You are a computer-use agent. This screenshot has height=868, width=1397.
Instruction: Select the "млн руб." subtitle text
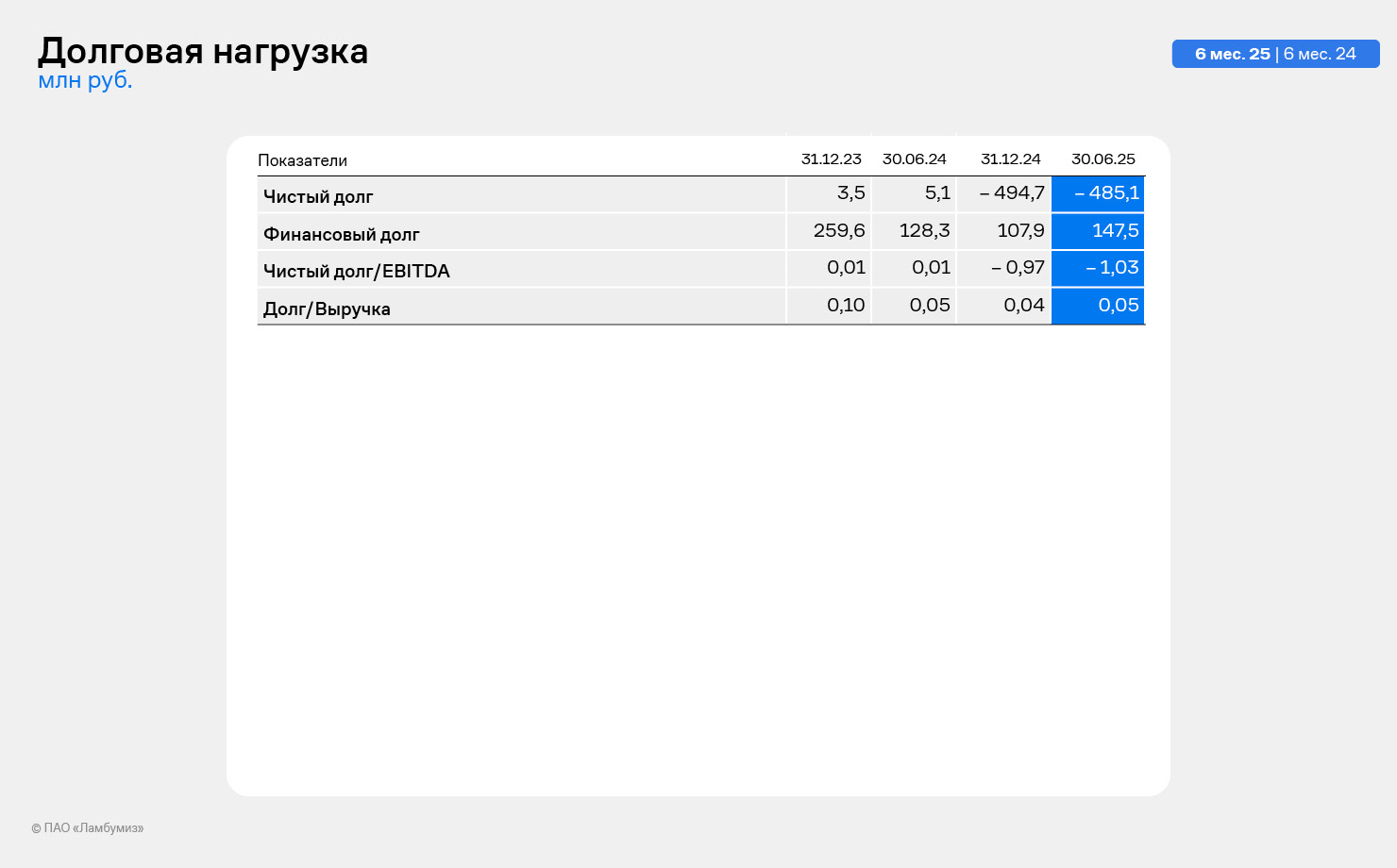pos(85,81)
